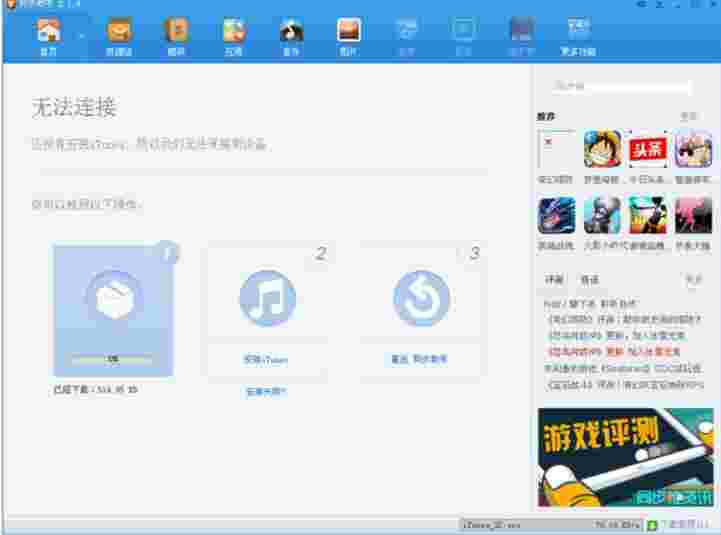Click the 'more' link beside news tabs
The image size is (721, 535).
[x=693, y=279]
